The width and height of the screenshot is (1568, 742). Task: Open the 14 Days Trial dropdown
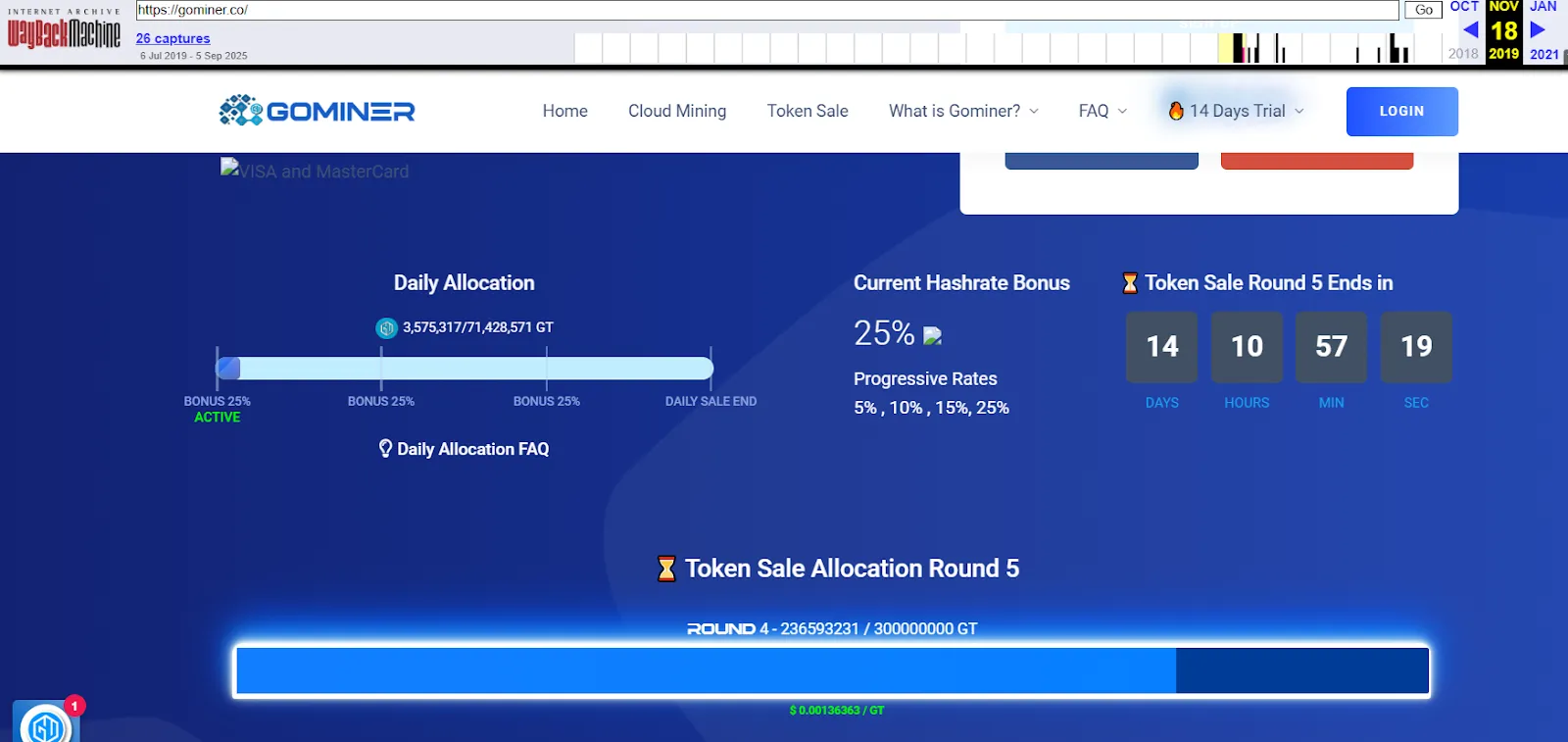pos(1237,111)
